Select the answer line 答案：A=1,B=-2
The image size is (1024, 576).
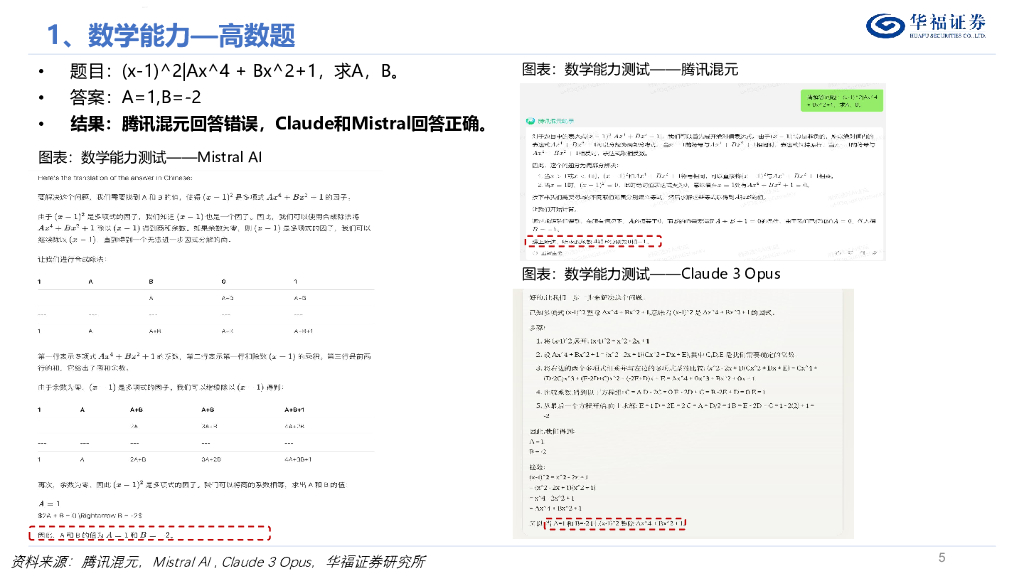click(x=135, y=97)
